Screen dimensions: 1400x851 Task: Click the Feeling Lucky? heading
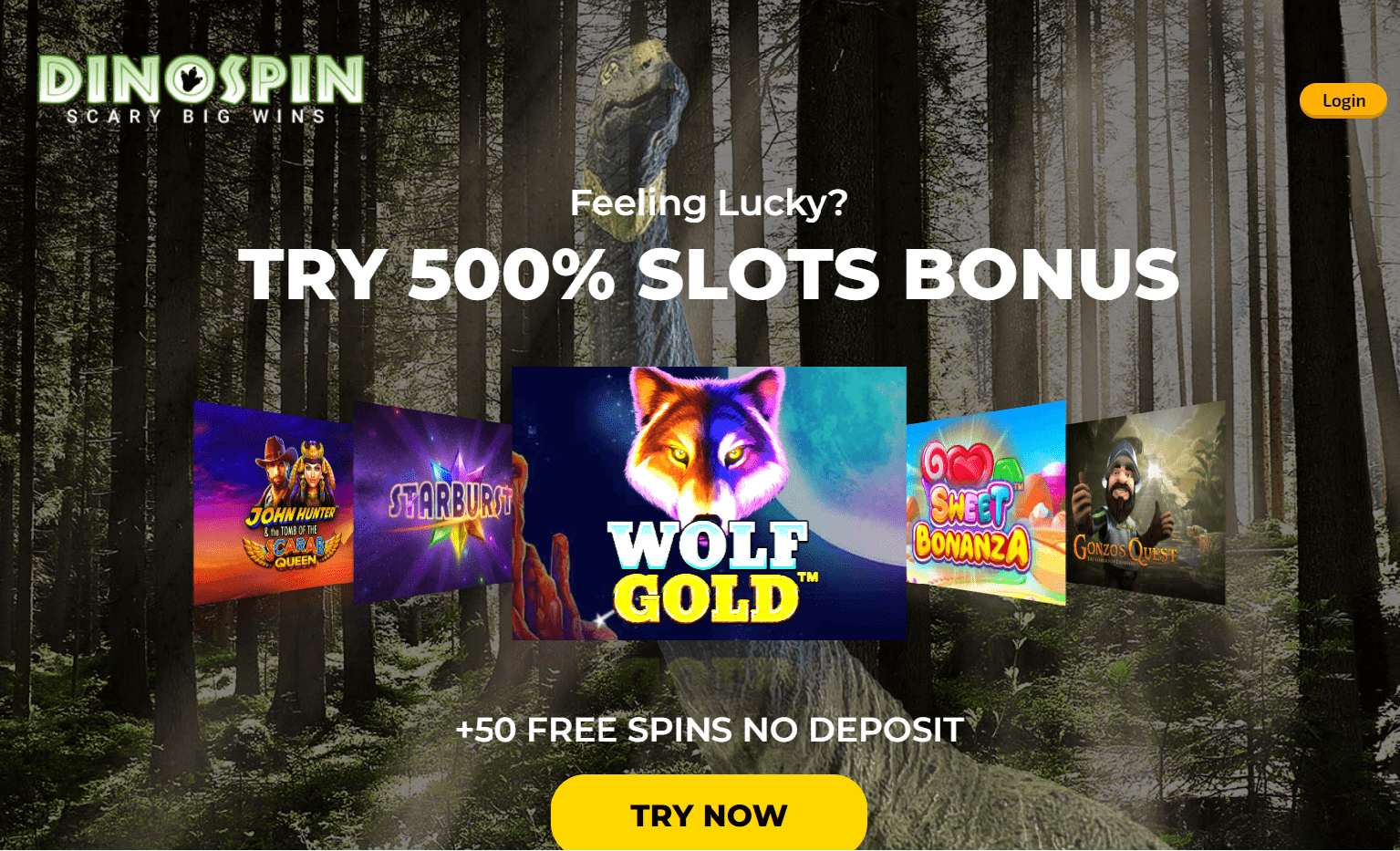click(709, 202)
